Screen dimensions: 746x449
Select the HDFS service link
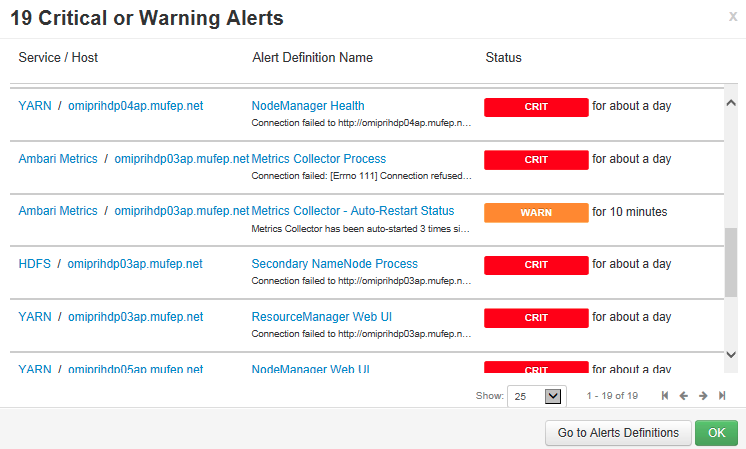click(33, 264)
